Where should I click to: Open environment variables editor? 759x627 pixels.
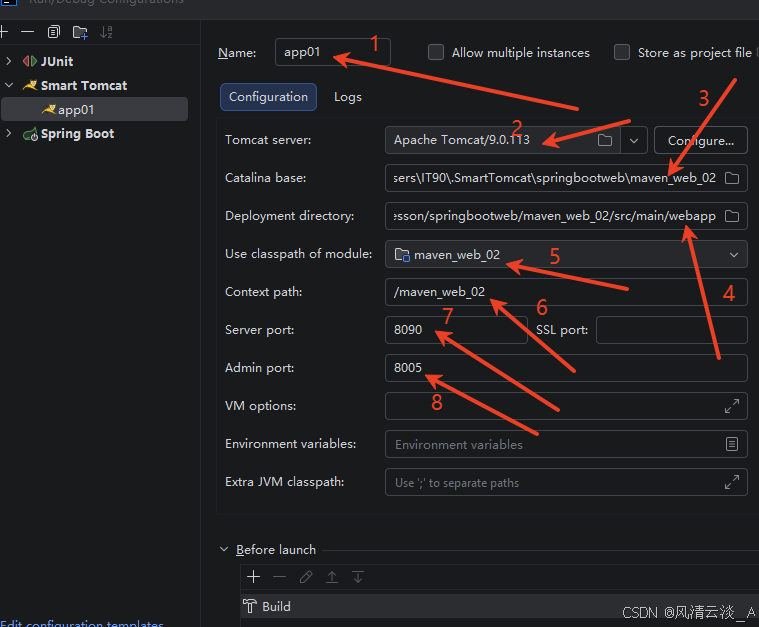pyautogui.click(x=732, y=443)
